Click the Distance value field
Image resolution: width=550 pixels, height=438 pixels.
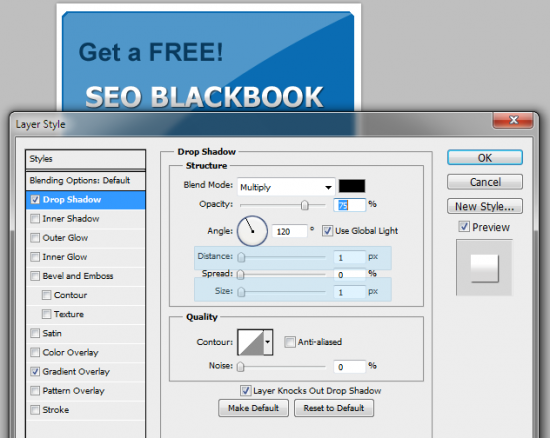[349, 258]
